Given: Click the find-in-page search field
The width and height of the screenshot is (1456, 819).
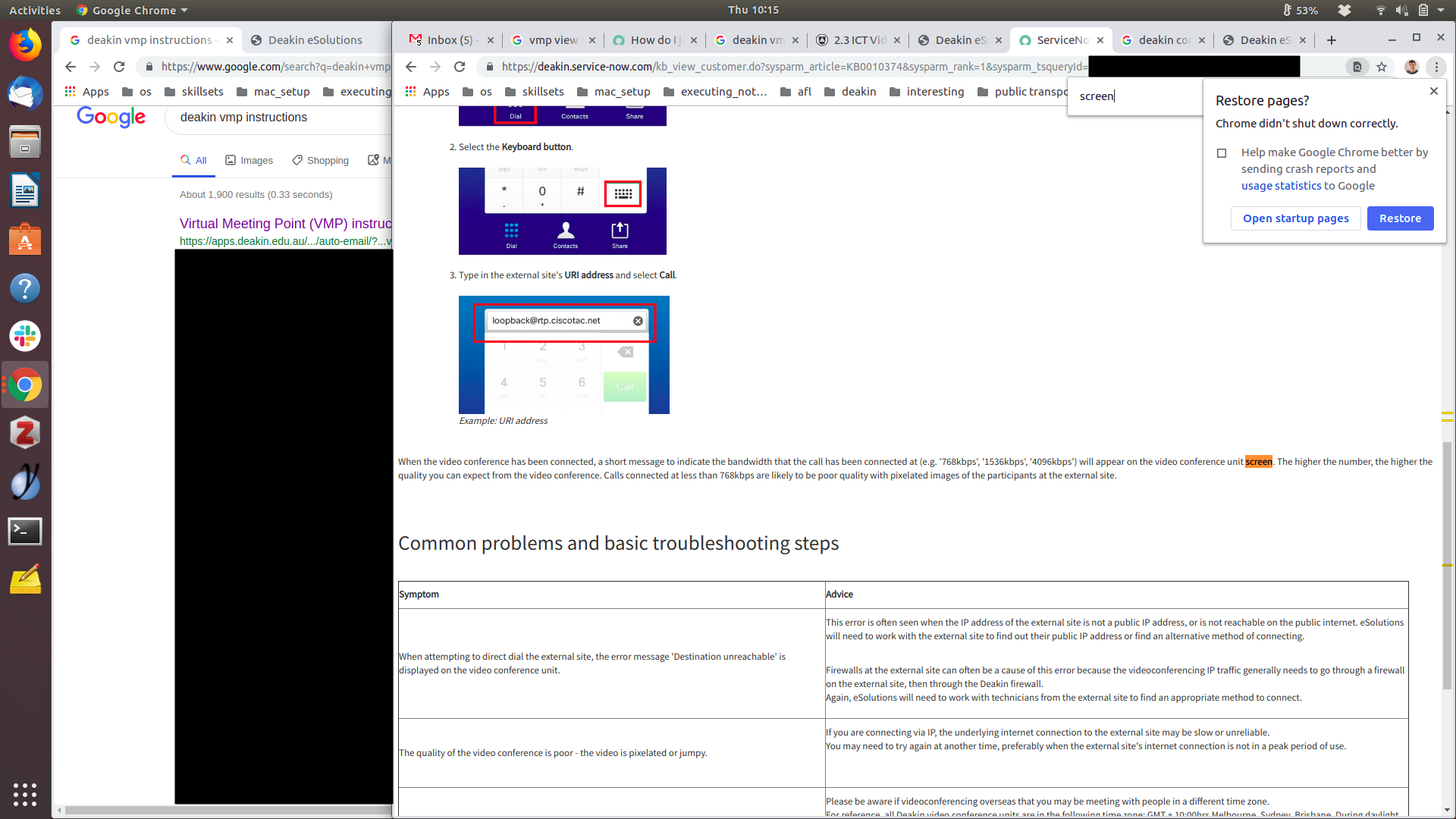Looking at the screenshot, I should pos(1134,96).
